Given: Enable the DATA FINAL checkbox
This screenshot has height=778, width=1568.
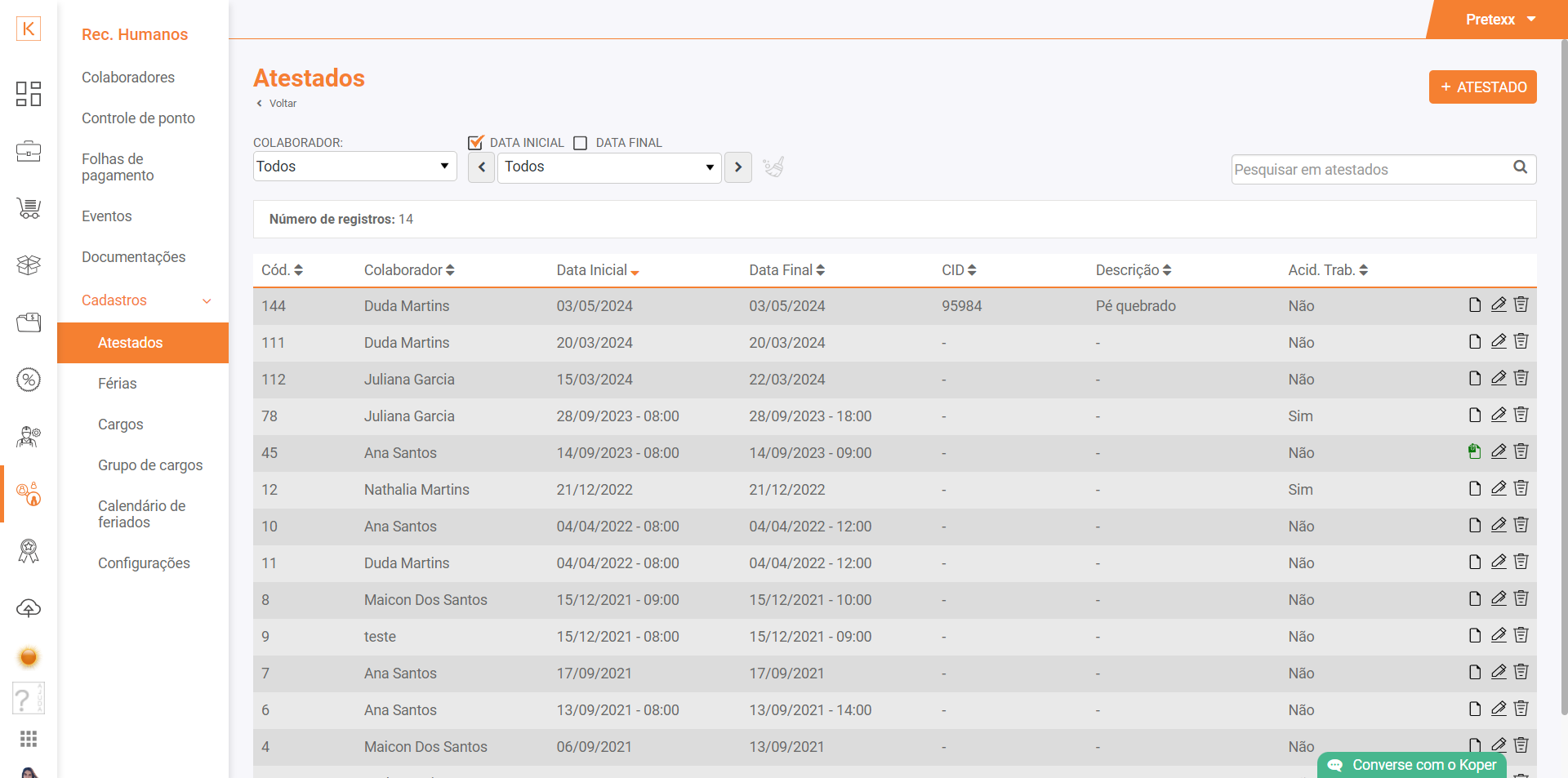Looking at the screenshot, I should tap(581, 143).
